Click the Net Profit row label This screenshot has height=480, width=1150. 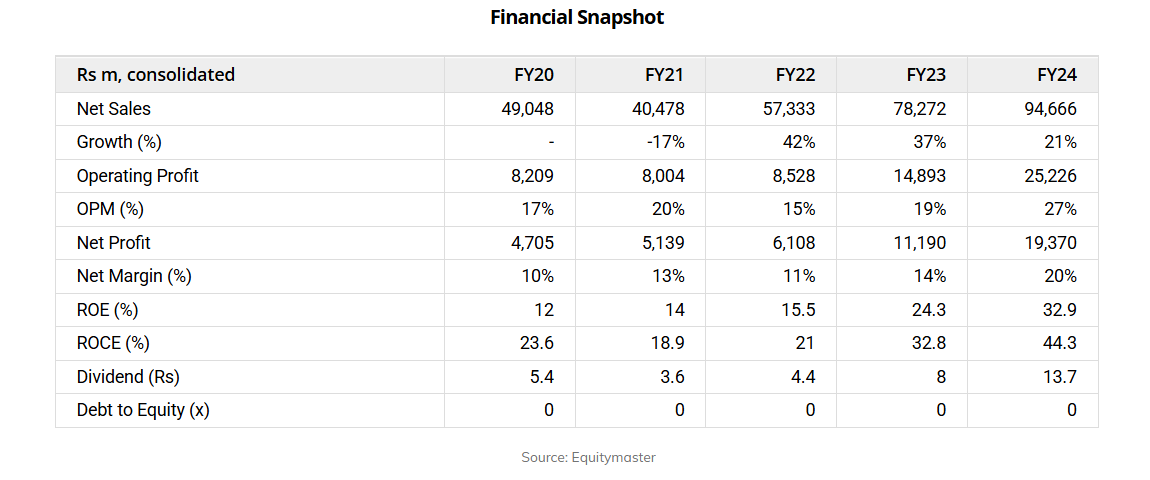[x=114, y=243]
